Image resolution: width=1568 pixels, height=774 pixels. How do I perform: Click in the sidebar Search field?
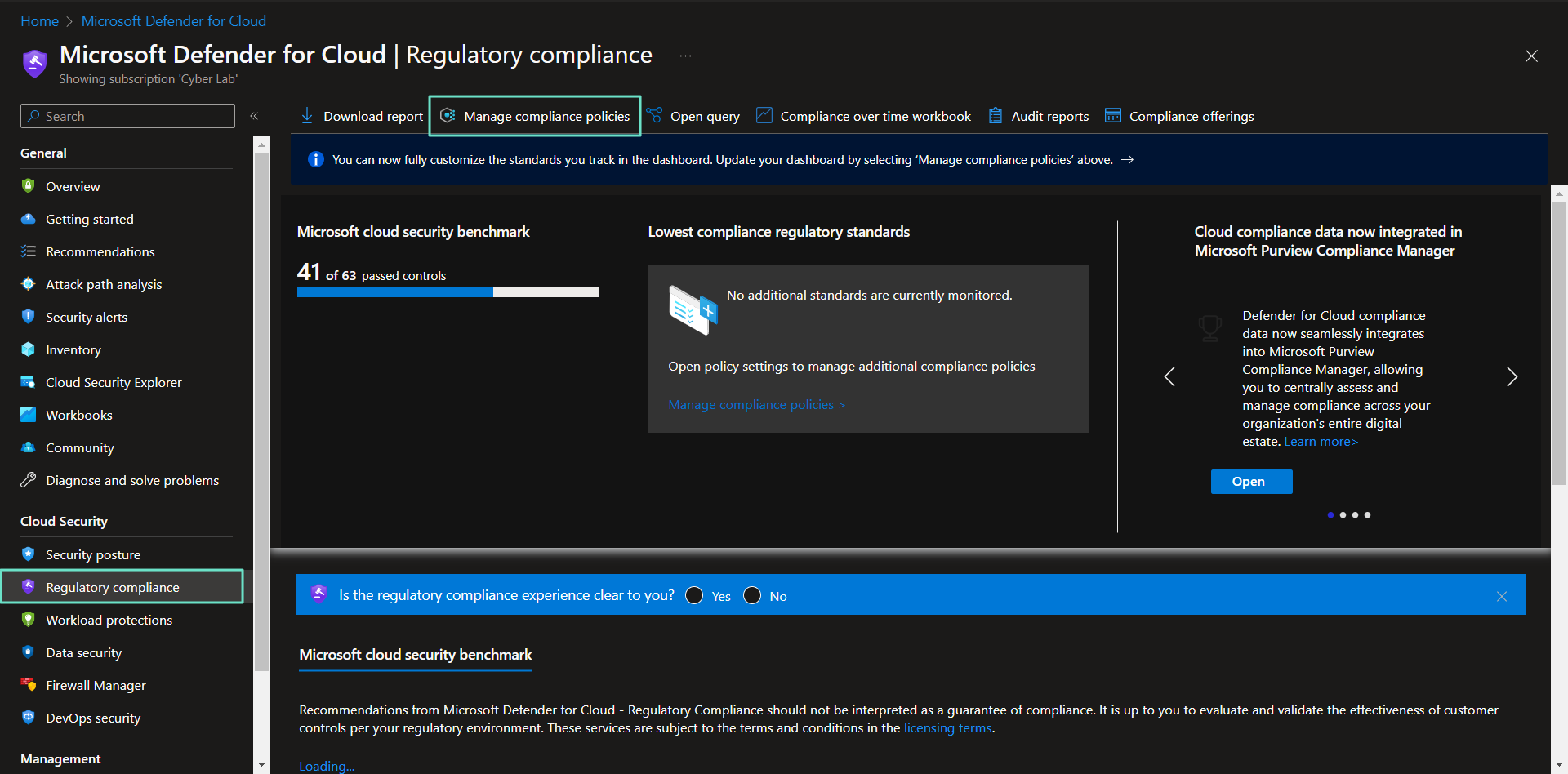tap(127, 116)
